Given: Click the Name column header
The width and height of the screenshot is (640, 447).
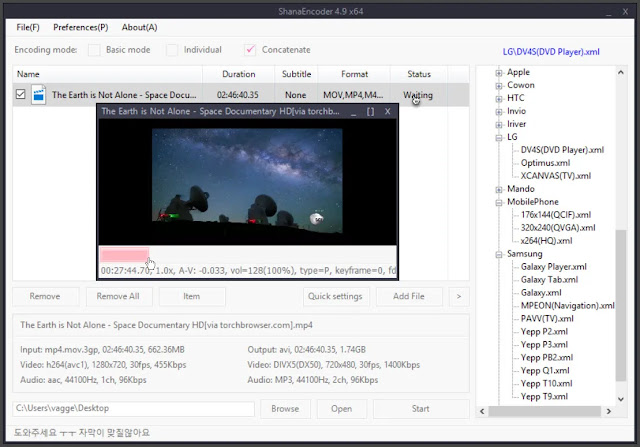Looking at the screenshot, I should [107, 74].
